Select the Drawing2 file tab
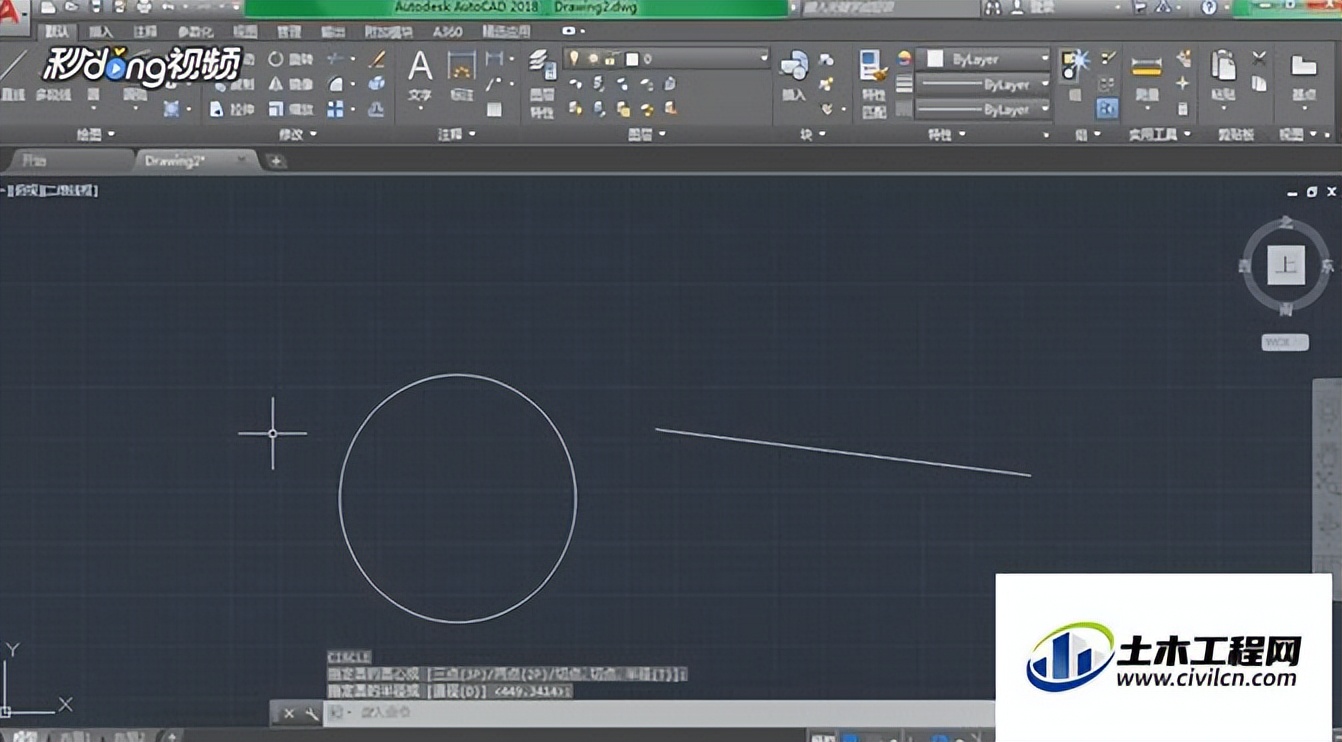Viewport: 1342px width, 742px height. click(x=175, y=160)
